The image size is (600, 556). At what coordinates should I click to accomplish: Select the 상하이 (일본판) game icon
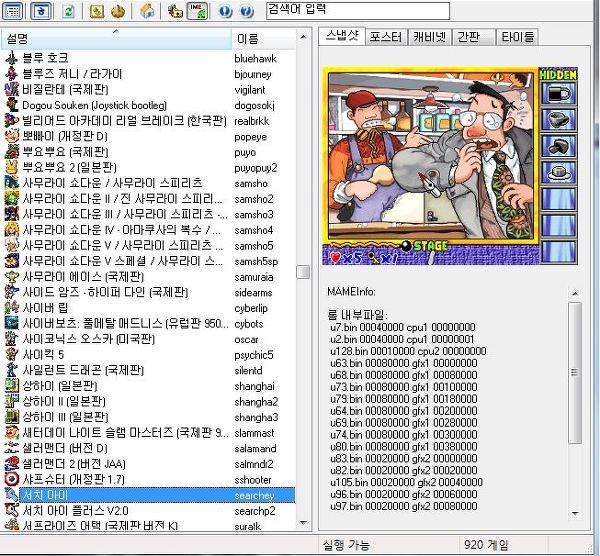point(11,386)
